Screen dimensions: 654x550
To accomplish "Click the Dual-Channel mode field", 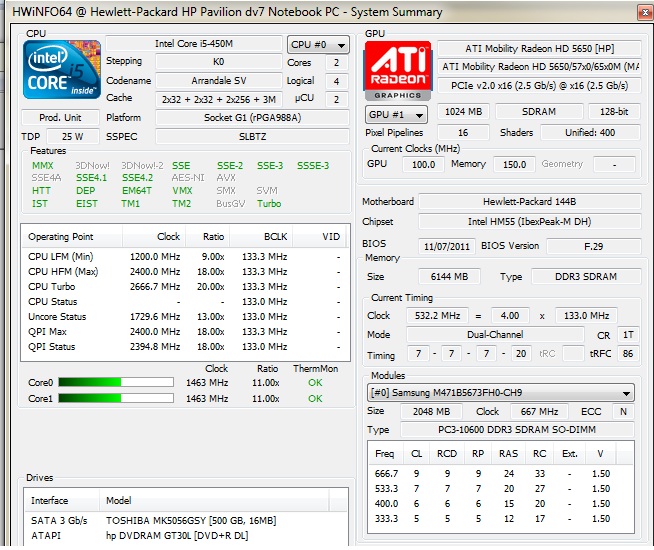I will click(495, 334).
